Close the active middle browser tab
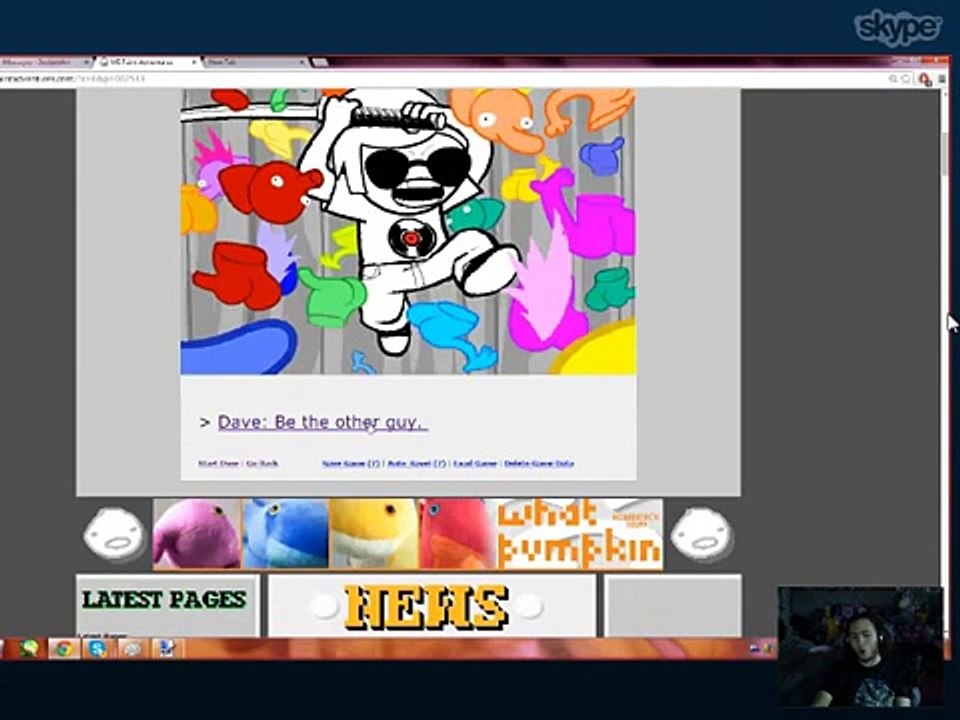Image resolution: width=960 pixels, height=720 pixels. point(195,62)
